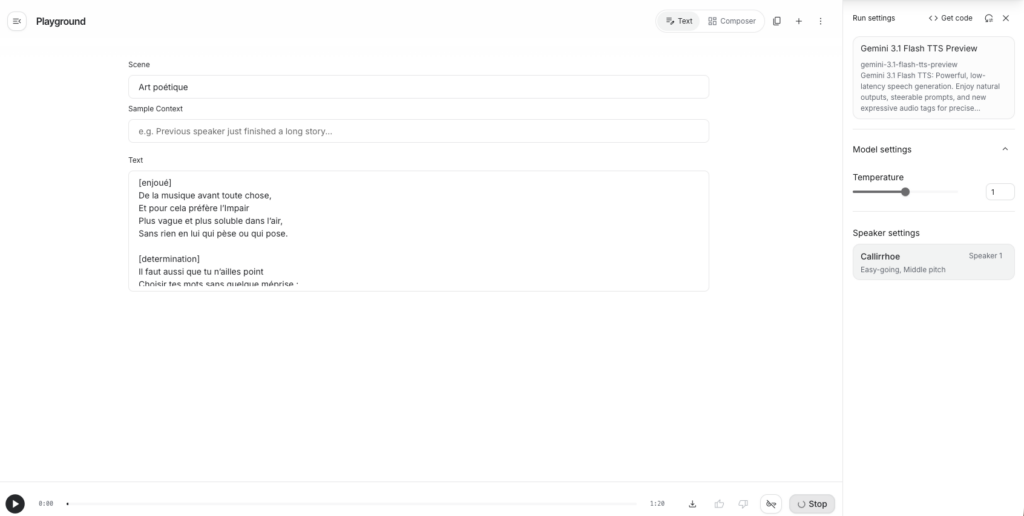This screenshot has height=516, width=1024.
Task: Stop the running generation
Action: tap(811, 504)
